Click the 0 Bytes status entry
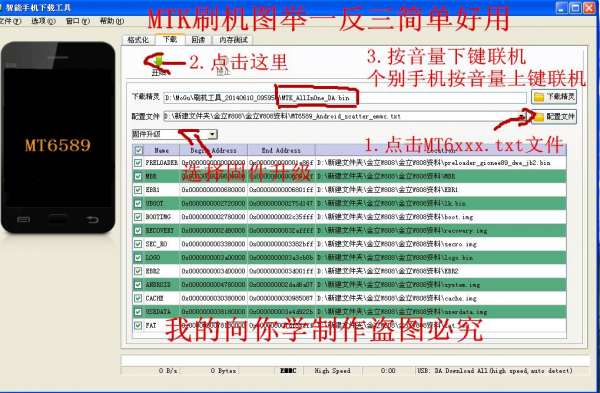The image size is (600, 393). 223,370
